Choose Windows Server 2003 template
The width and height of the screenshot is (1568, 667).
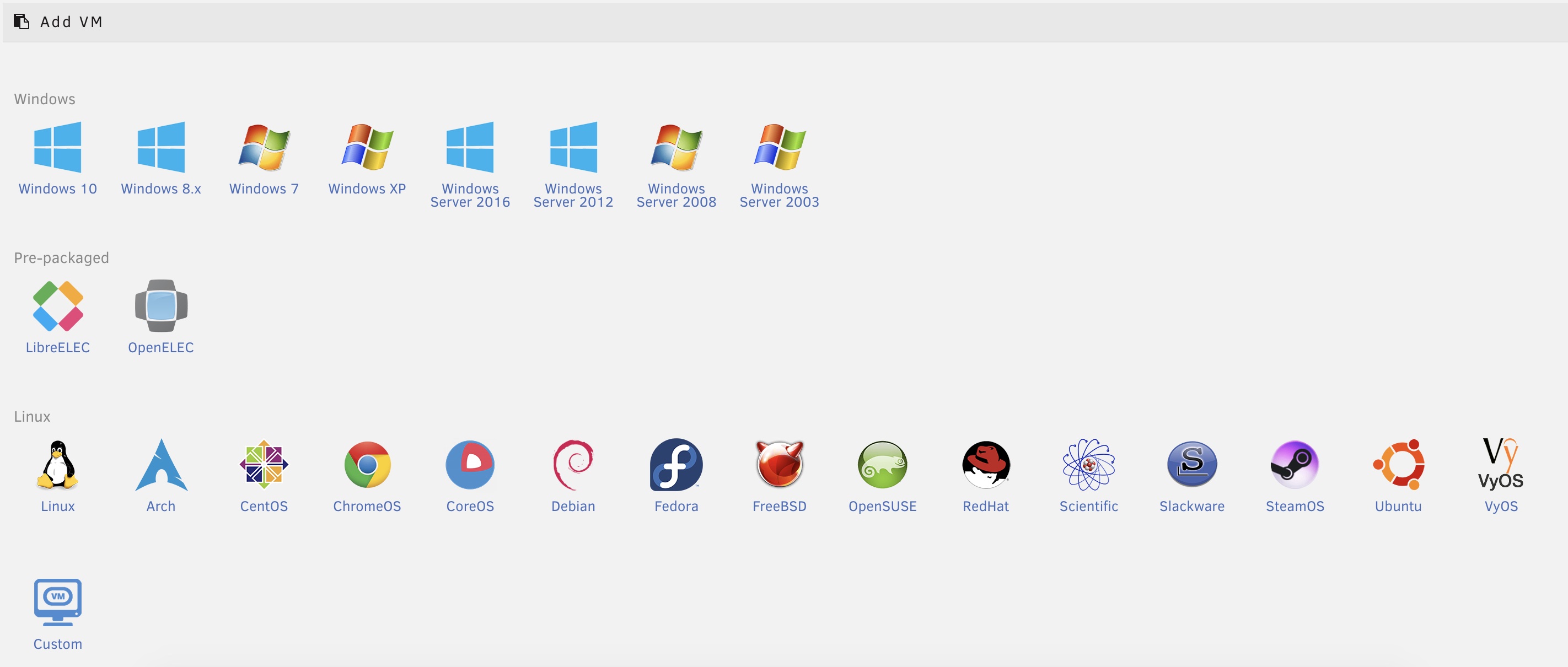(x=779, y=147)
